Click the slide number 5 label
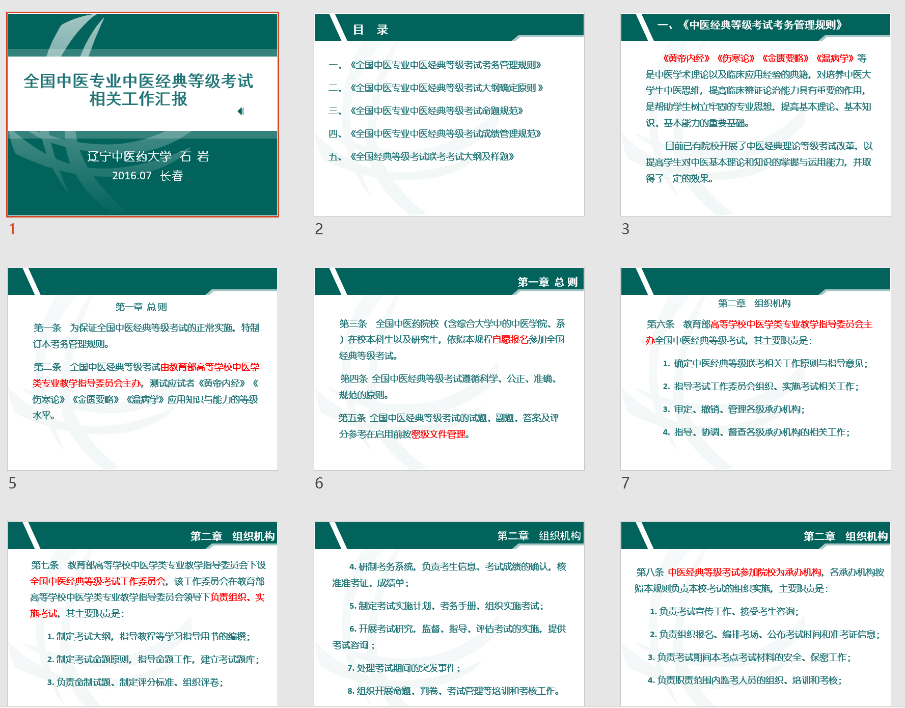This screenshot has height=708, width=905. pyautogui.click(x=12, y=484)
